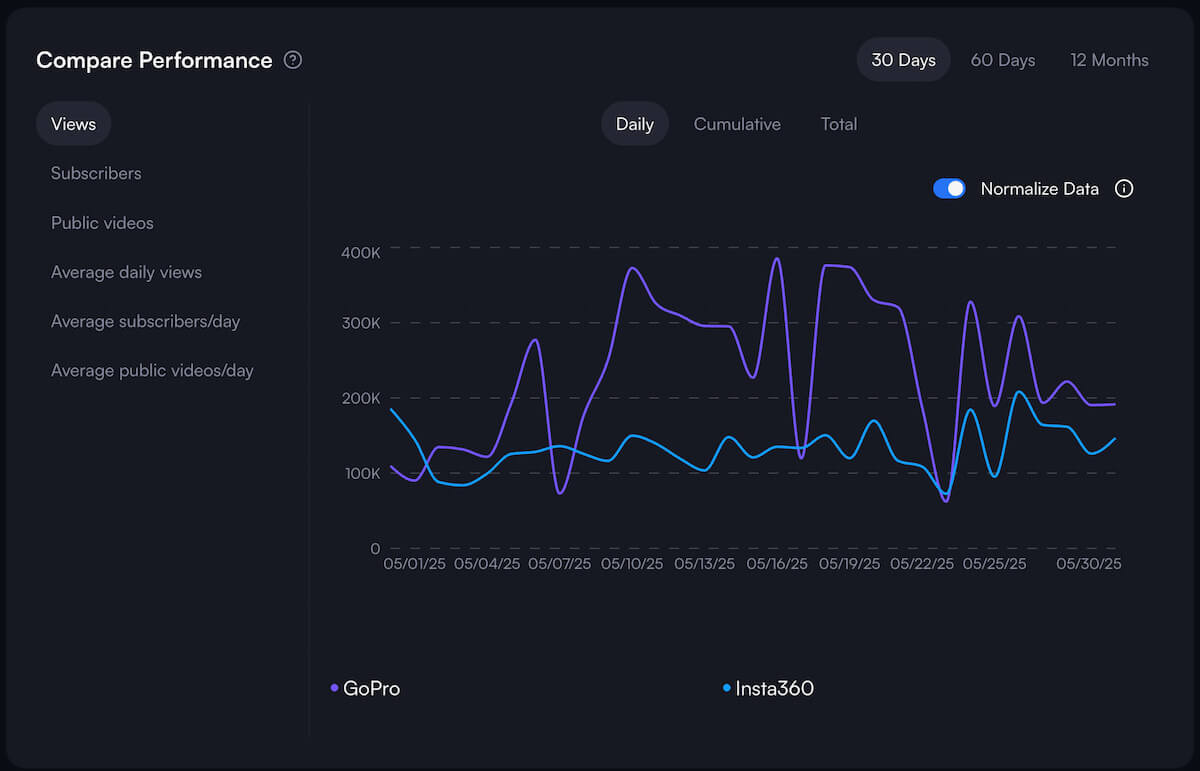Hide the GoPro series via its legend label
The height and width of the screenshot is (771, 1200).
click(369, 688)
